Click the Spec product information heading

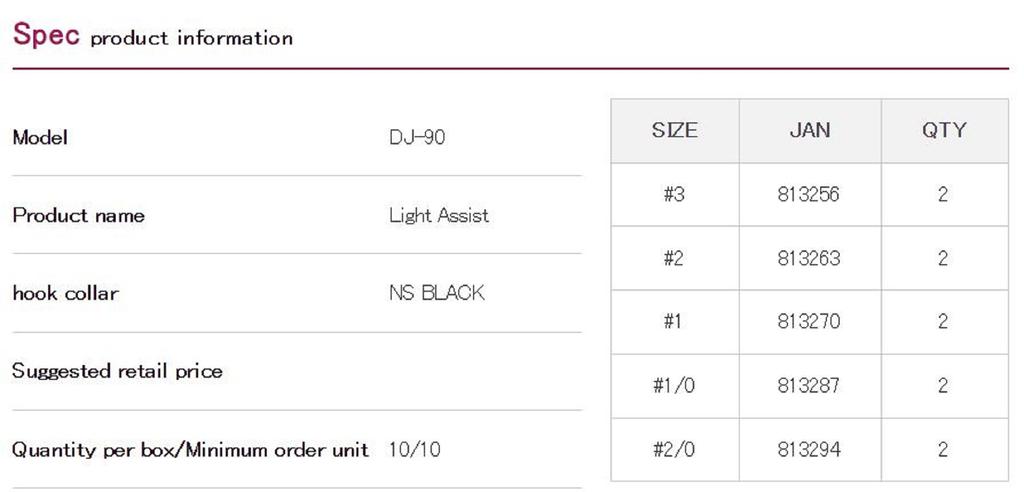(x=152, y=36)
